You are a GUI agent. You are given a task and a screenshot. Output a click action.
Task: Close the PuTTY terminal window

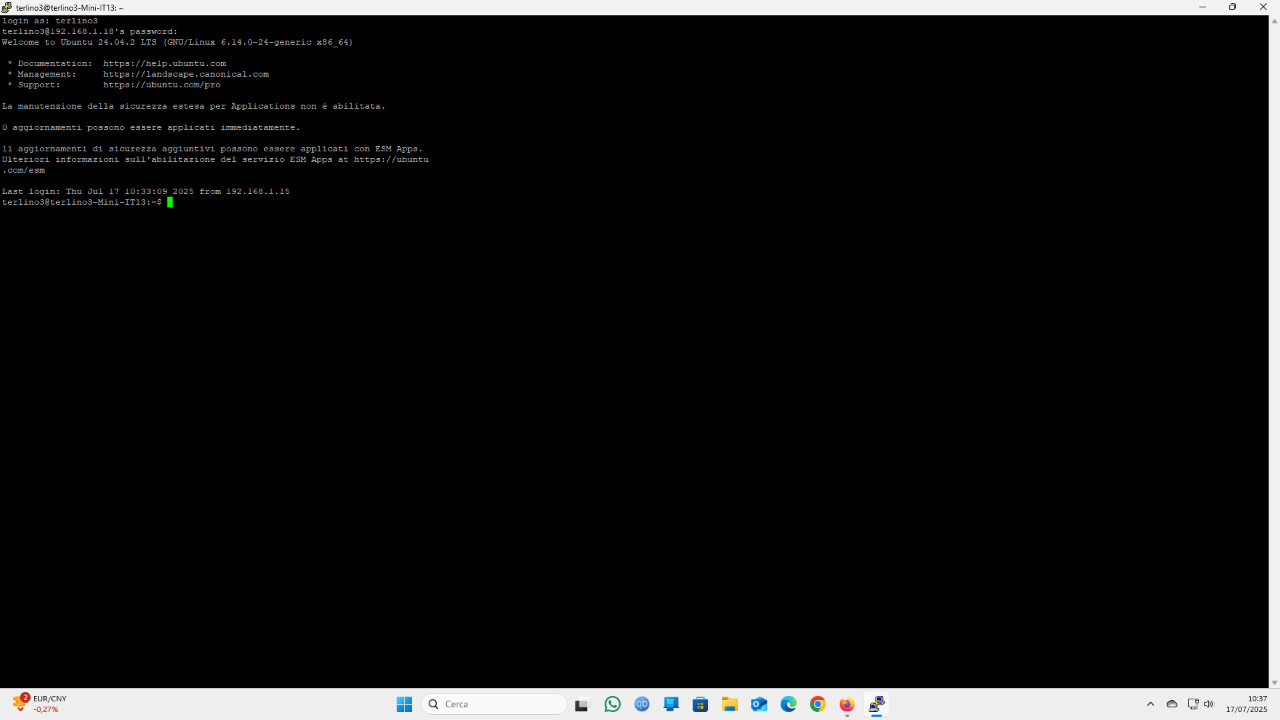tap(1263, 7)
